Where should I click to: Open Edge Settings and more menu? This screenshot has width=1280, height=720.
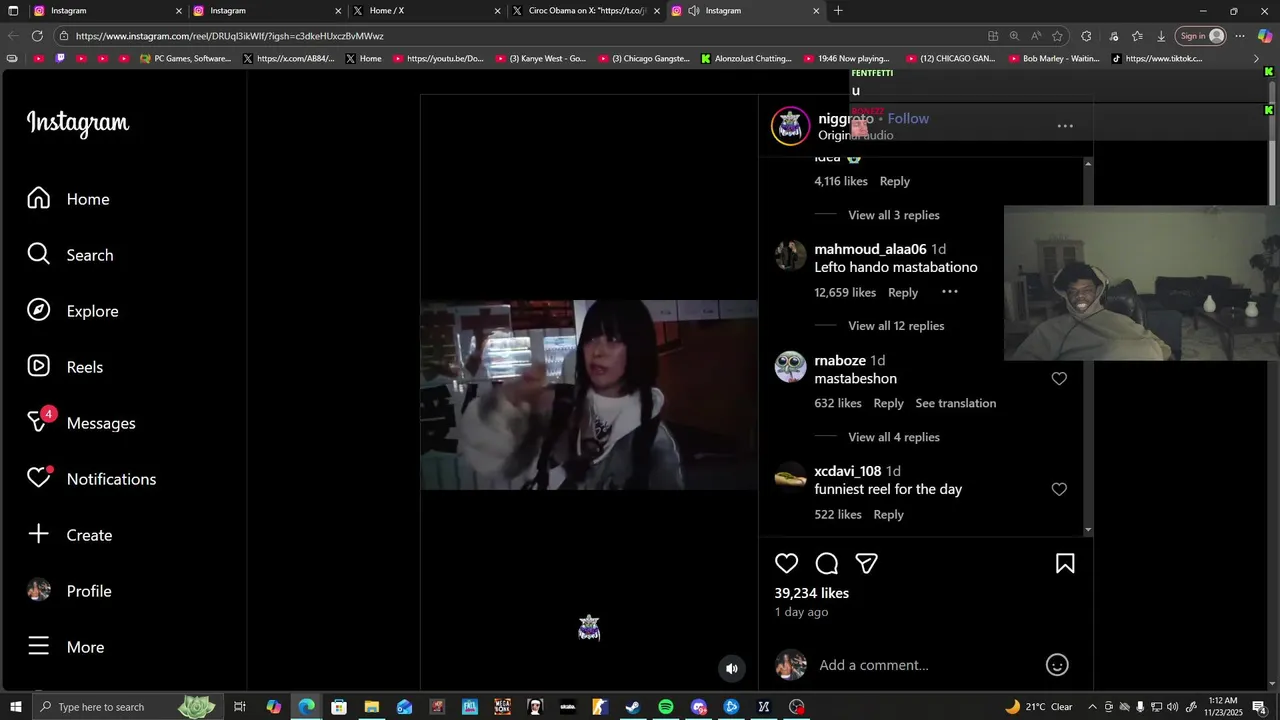point(1240,36)
